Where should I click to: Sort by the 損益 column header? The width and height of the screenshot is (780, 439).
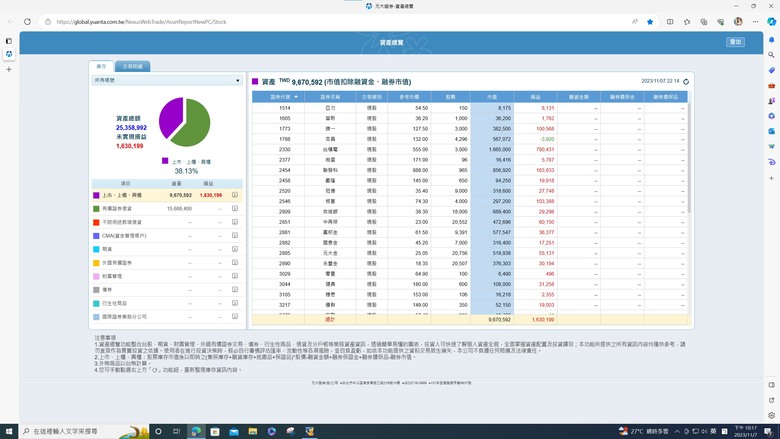(535, 96)
